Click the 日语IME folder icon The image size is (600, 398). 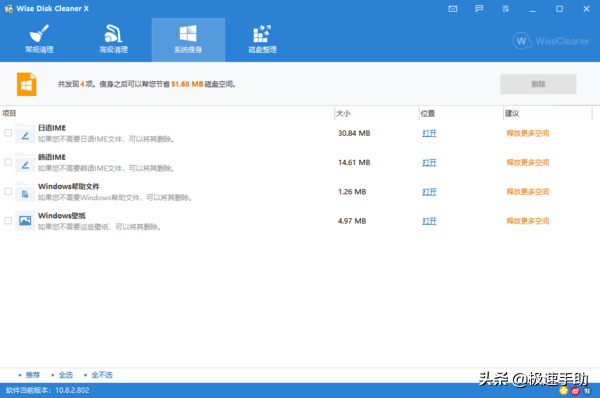point(25,133)
